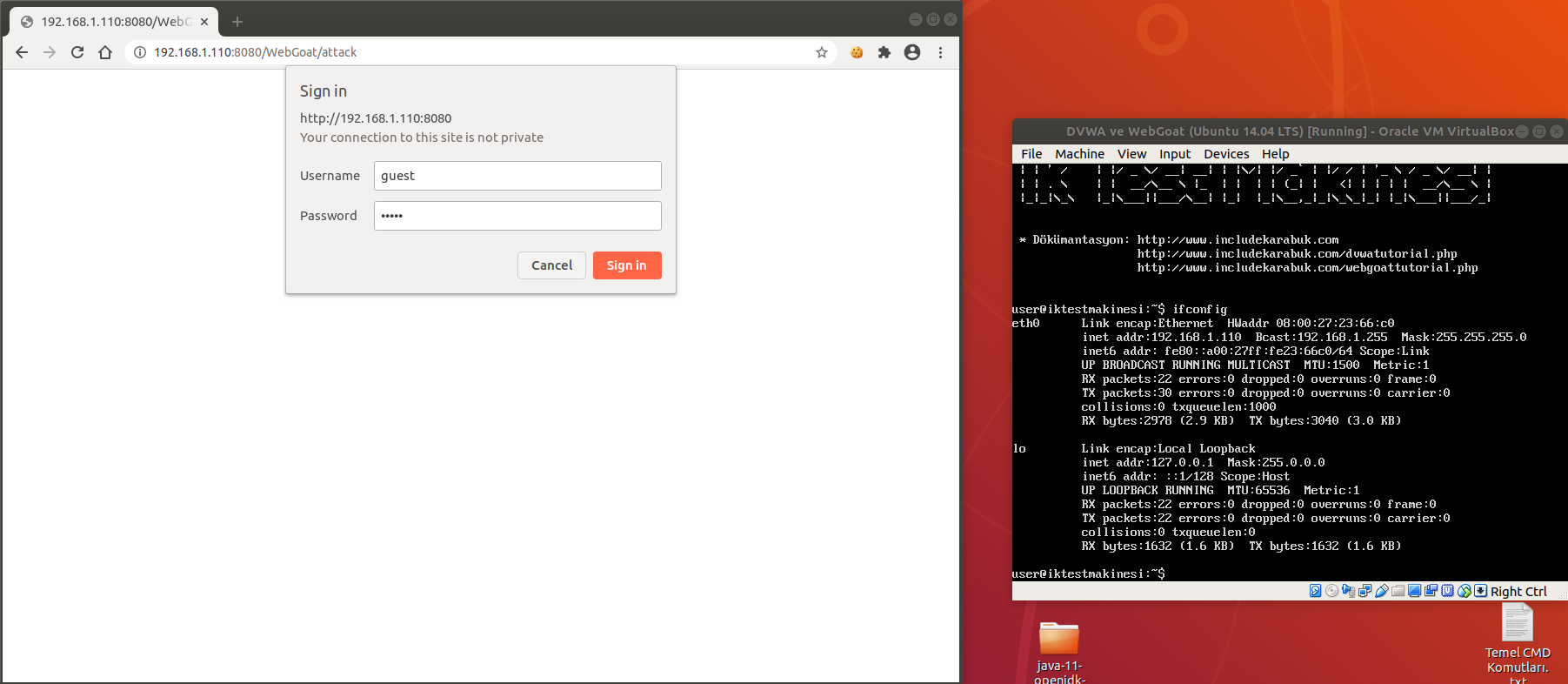Open the cookie extension icon
The image size is (1568, 684).
click(857, 52)
